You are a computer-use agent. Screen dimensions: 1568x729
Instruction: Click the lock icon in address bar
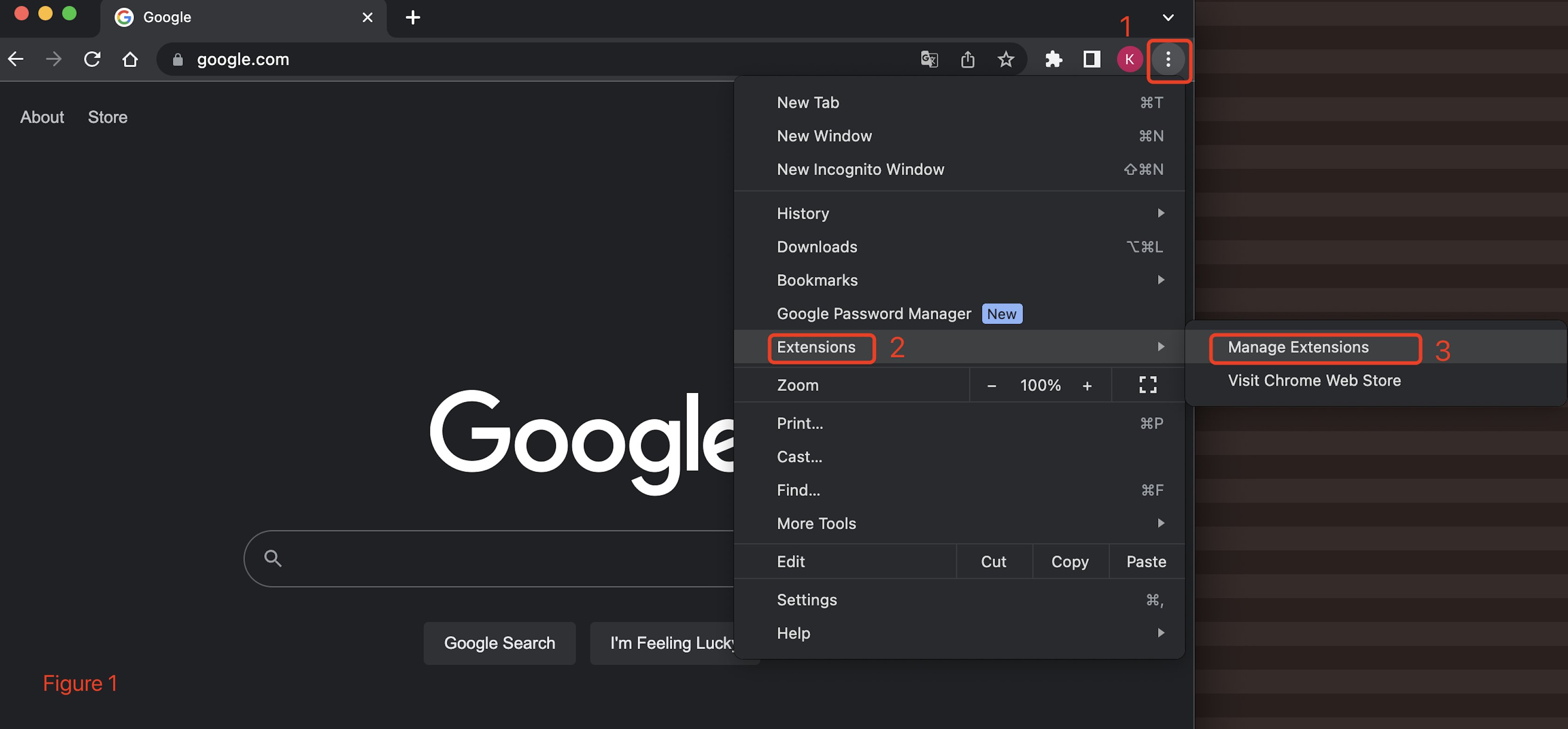click(x=177, y=59)
